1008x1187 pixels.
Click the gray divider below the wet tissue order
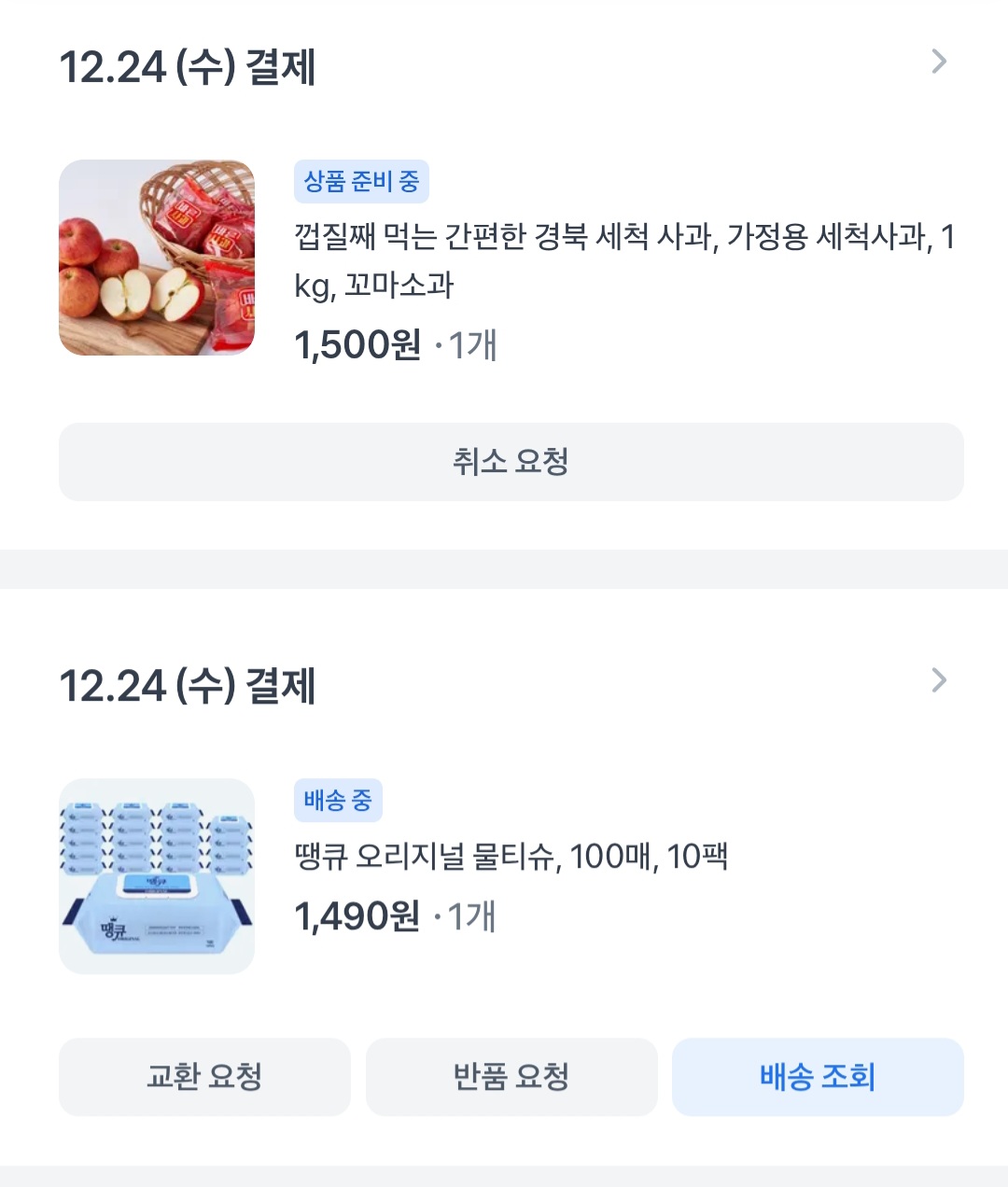[x=504, y=1176]
